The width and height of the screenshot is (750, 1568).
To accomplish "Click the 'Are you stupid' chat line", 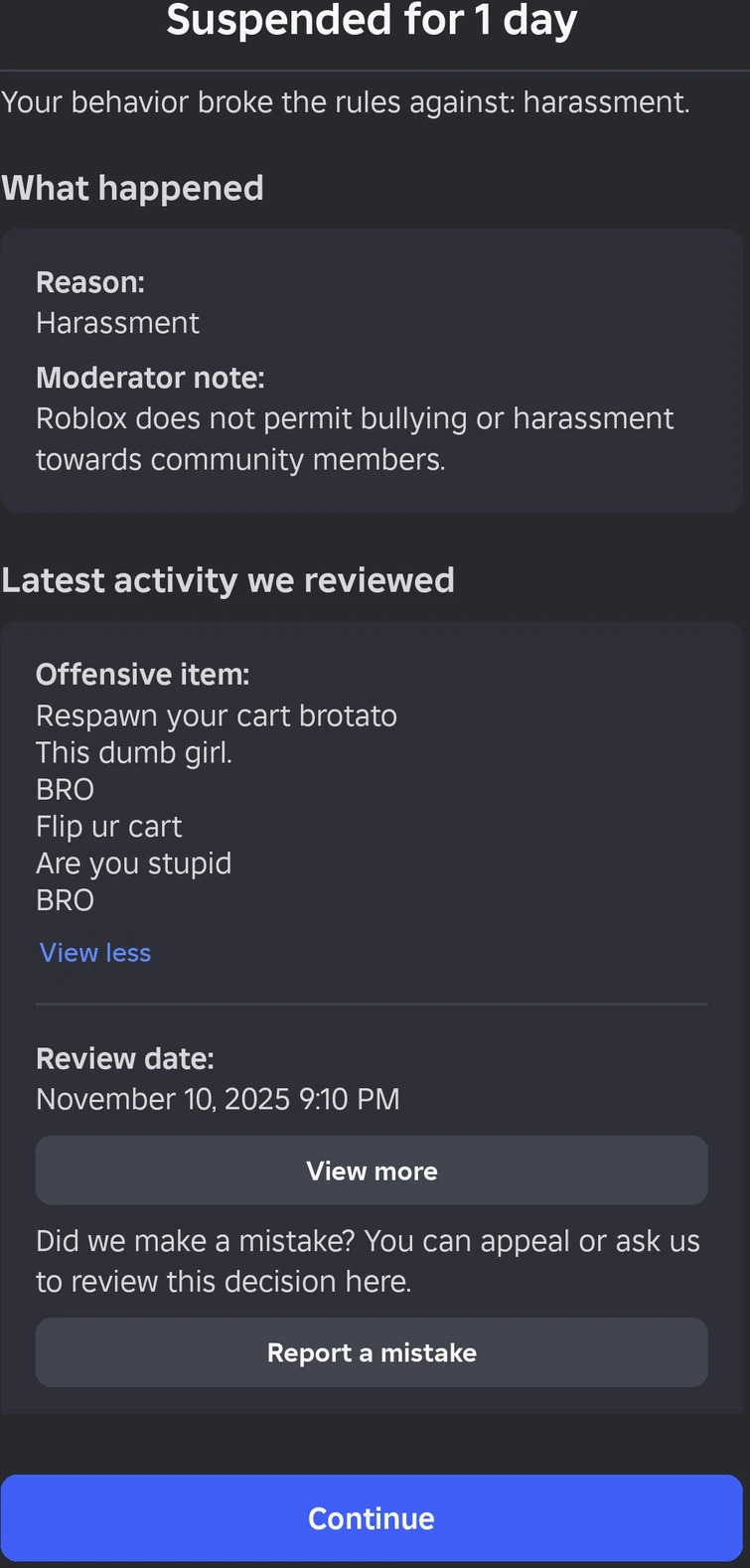I will (133, 862).
